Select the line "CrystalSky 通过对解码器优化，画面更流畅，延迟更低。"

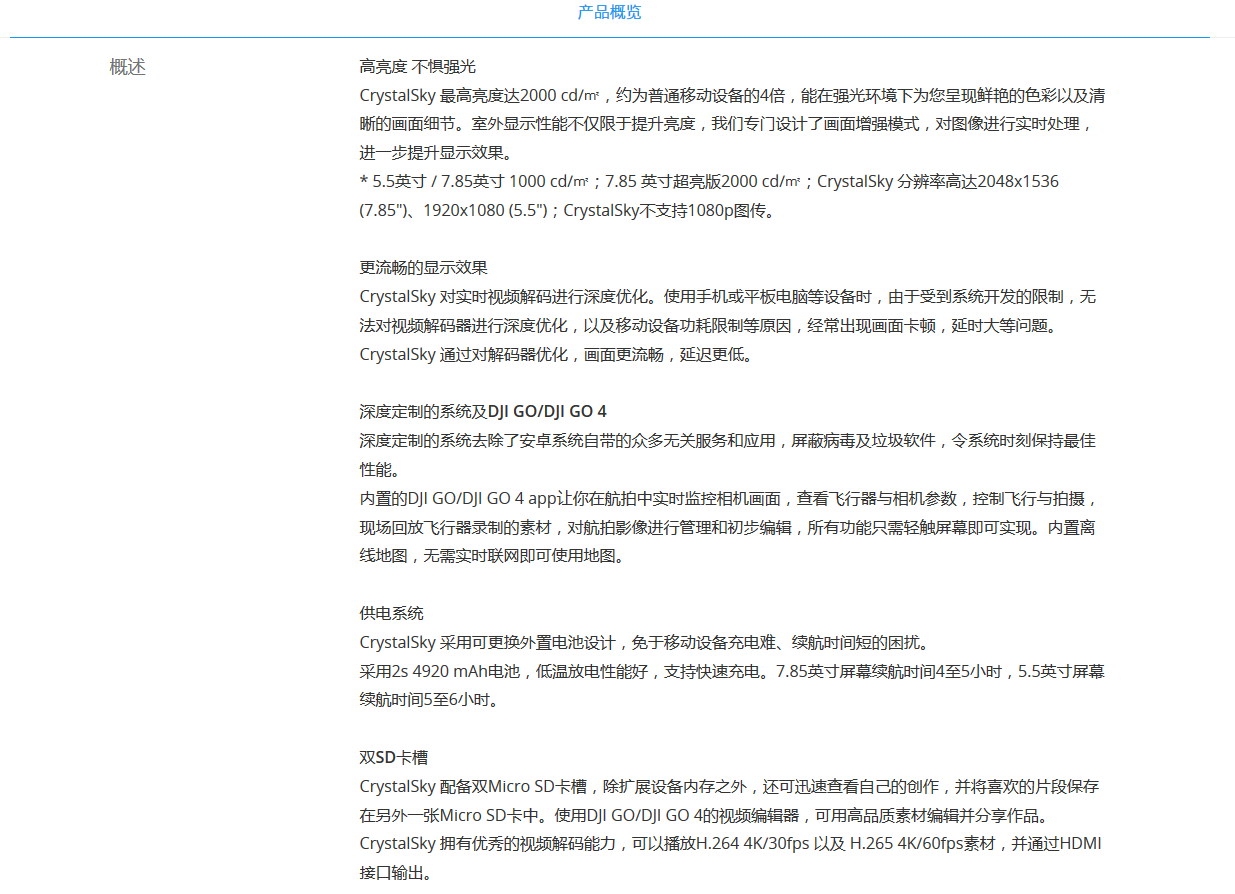click(x=556, y=354)
